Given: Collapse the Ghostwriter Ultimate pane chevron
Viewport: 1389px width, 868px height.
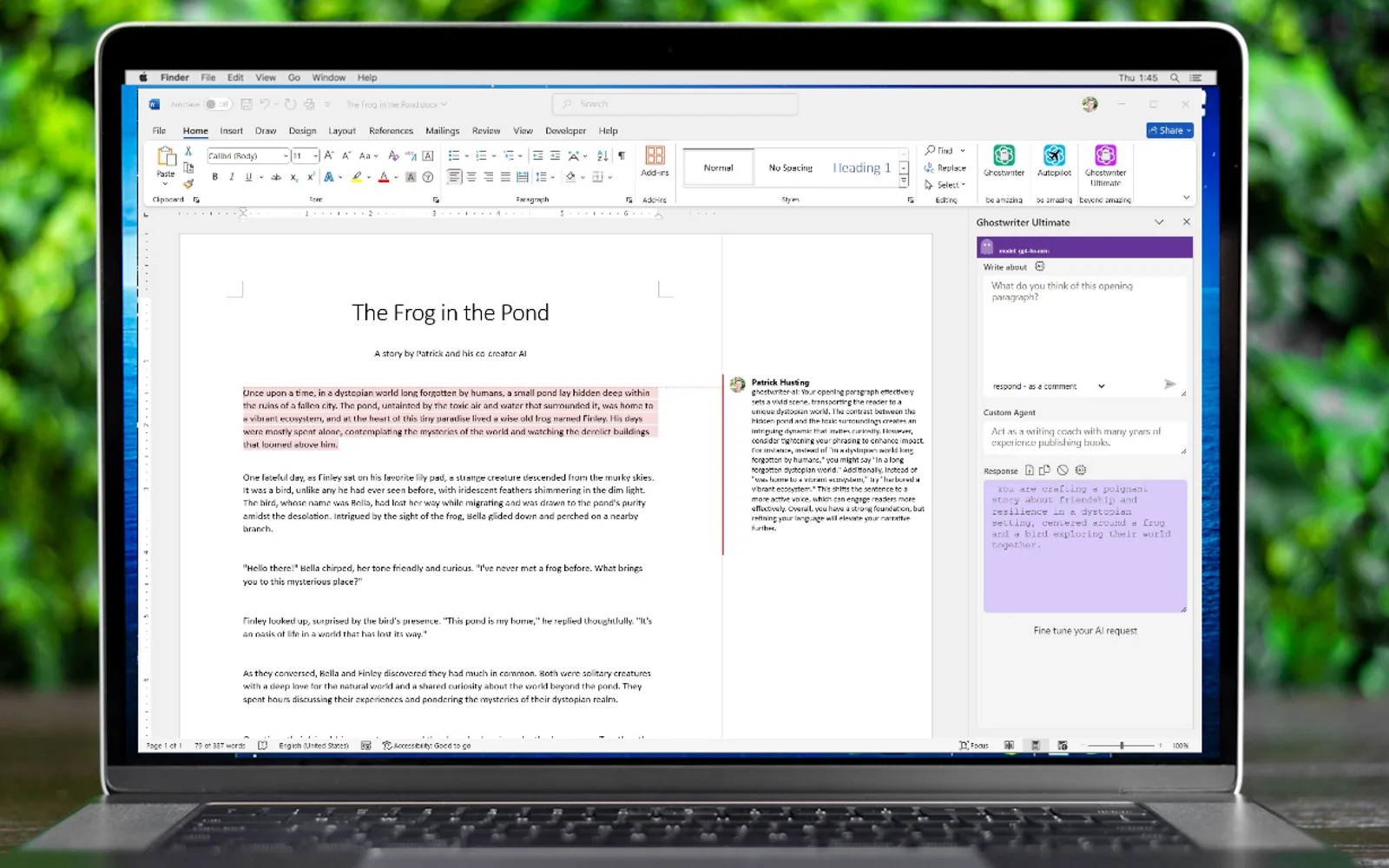Looking at the screenshot, I should [x=1159, y=222].
